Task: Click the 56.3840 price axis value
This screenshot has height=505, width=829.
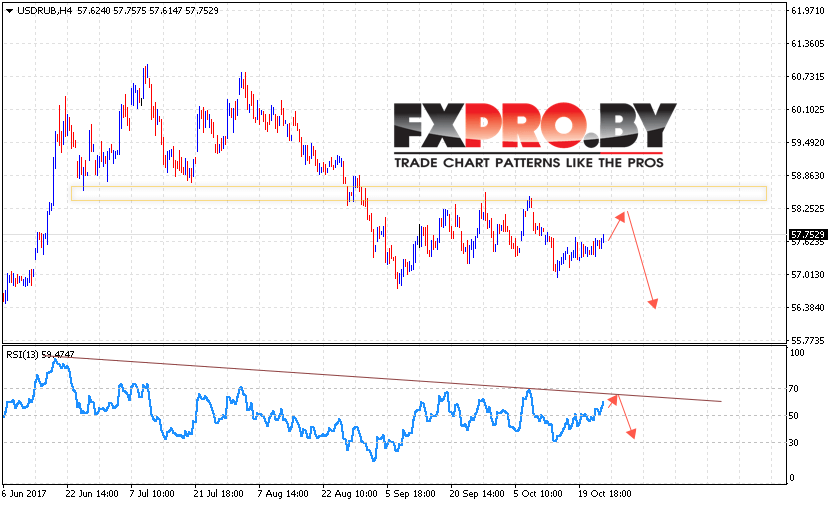Action: tap(807, 308)
